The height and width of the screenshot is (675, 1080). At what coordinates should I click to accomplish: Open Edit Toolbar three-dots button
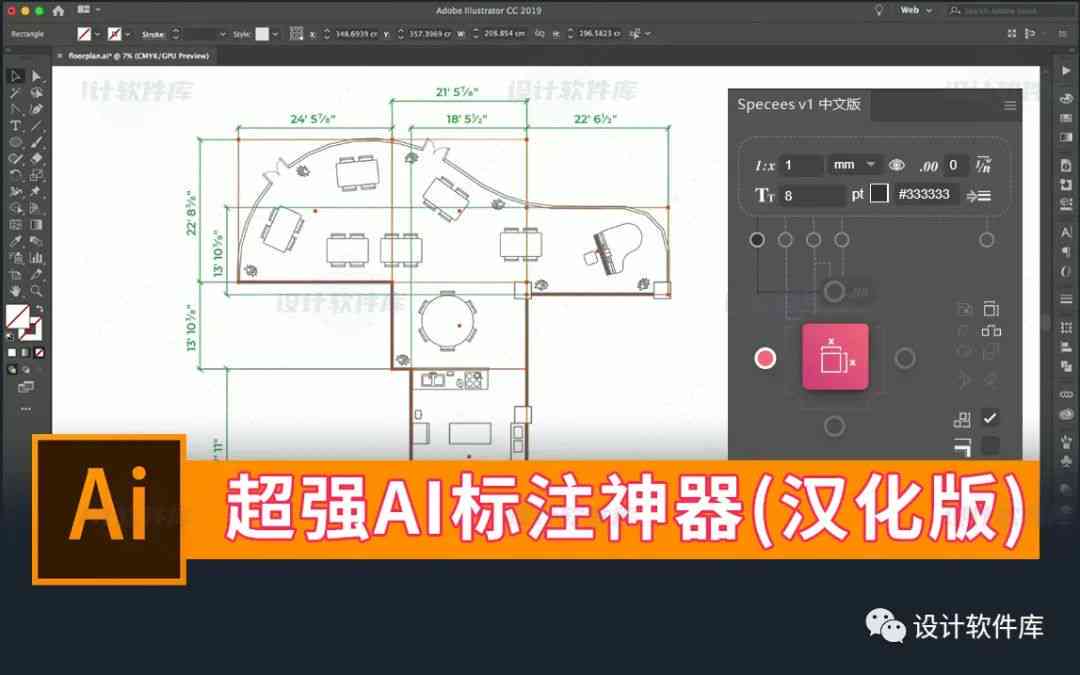coord(26,408)
